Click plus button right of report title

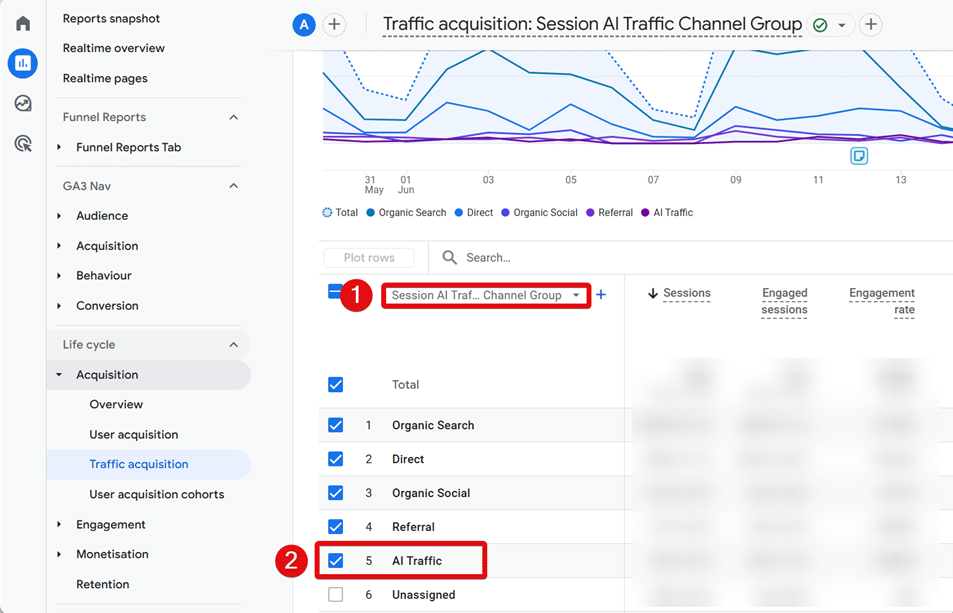coord(871,24)
